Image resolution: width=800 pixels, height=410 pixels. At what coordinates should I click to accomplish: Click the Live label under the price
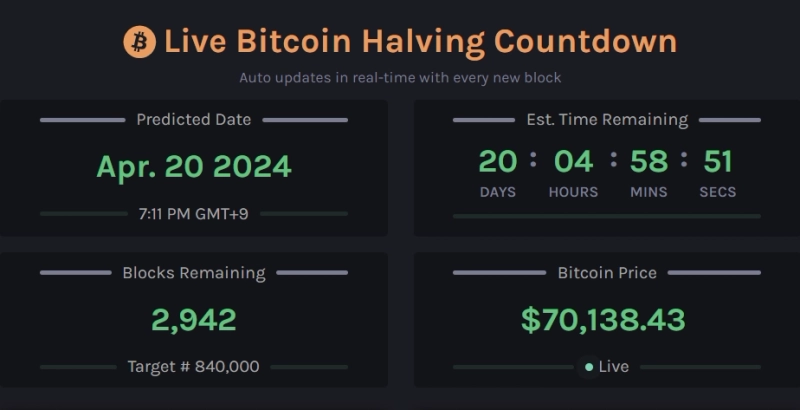(x=614, y=367)
